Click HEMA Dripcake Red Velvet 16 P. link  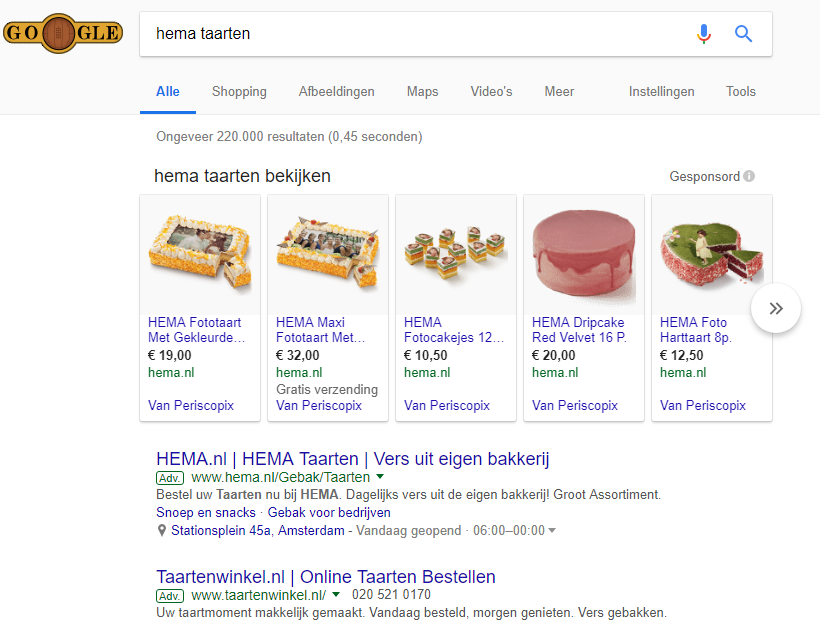point(579,330)
